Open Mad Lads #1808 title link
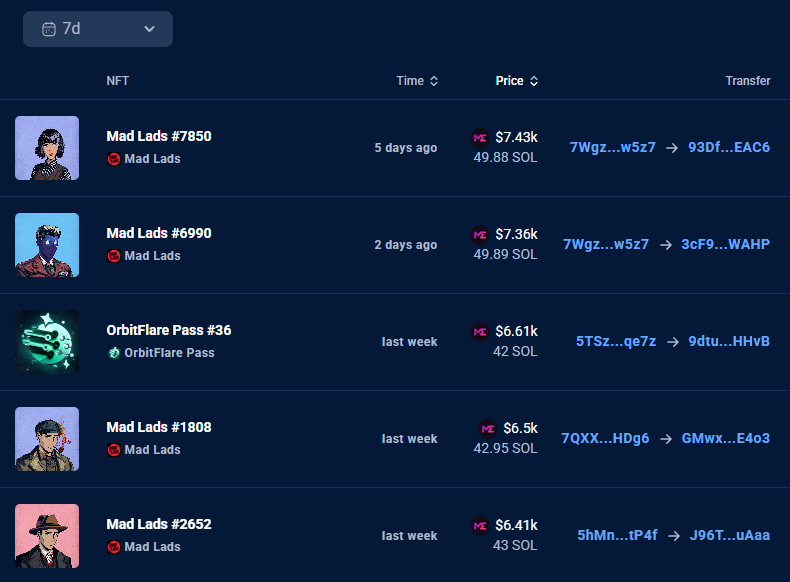The width and height of the screenshot is (790, 582). coord(159,427)
